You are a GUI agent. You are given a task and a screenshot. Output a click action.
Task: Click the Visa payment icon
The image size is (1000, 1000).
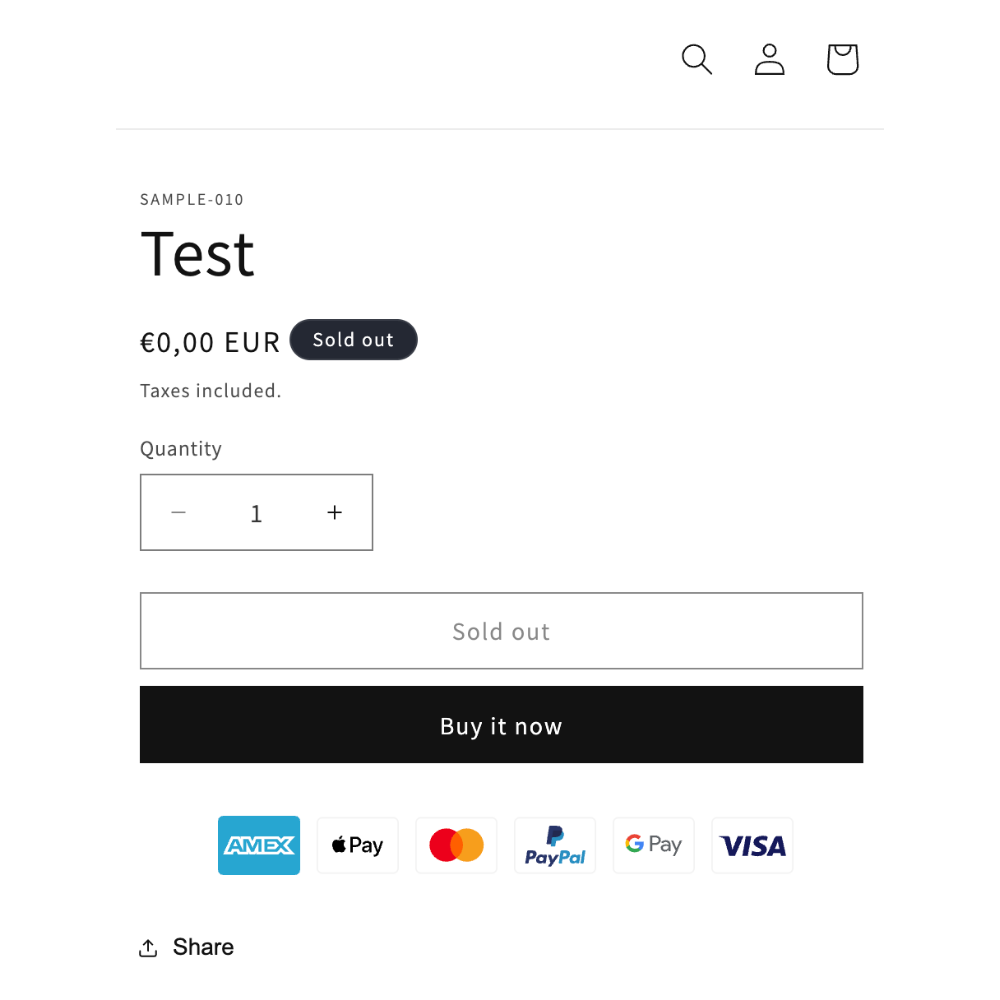pyautogui.click(x=753, y=845)
